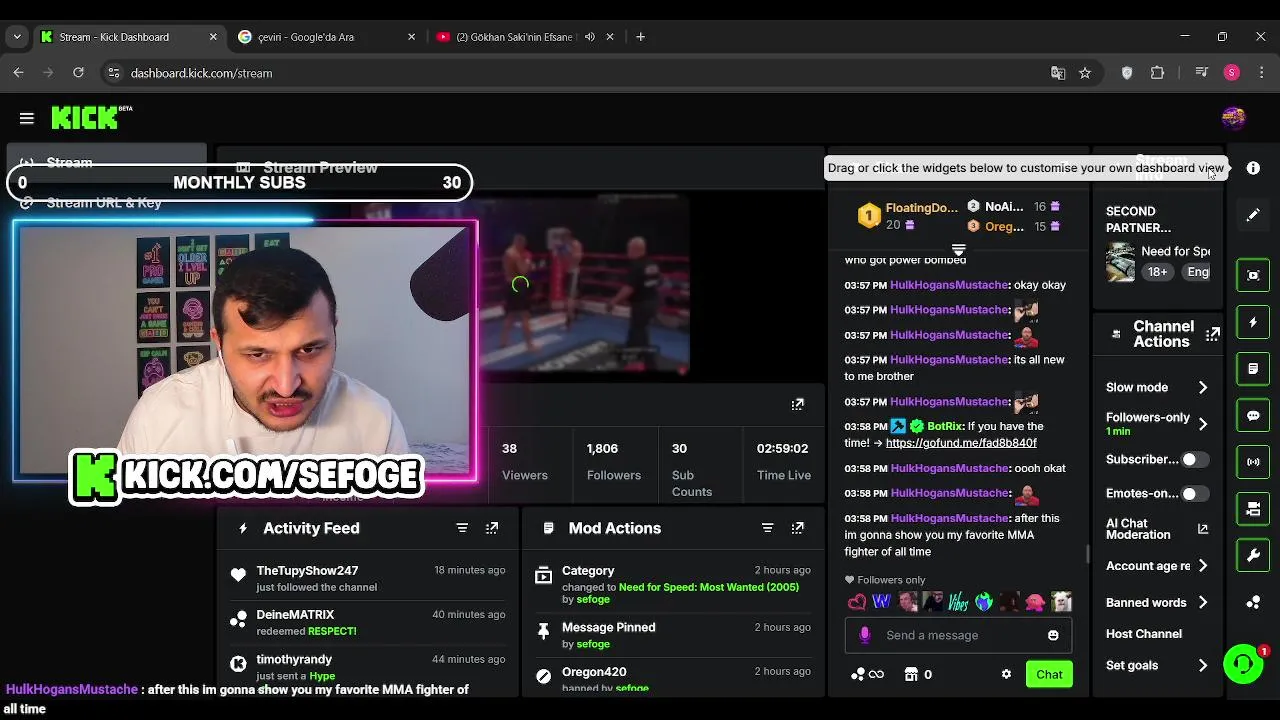Click TheTupyShow247 in Activity Feed
This screenshot has height=720, width=1280.
tap(307, 571)
